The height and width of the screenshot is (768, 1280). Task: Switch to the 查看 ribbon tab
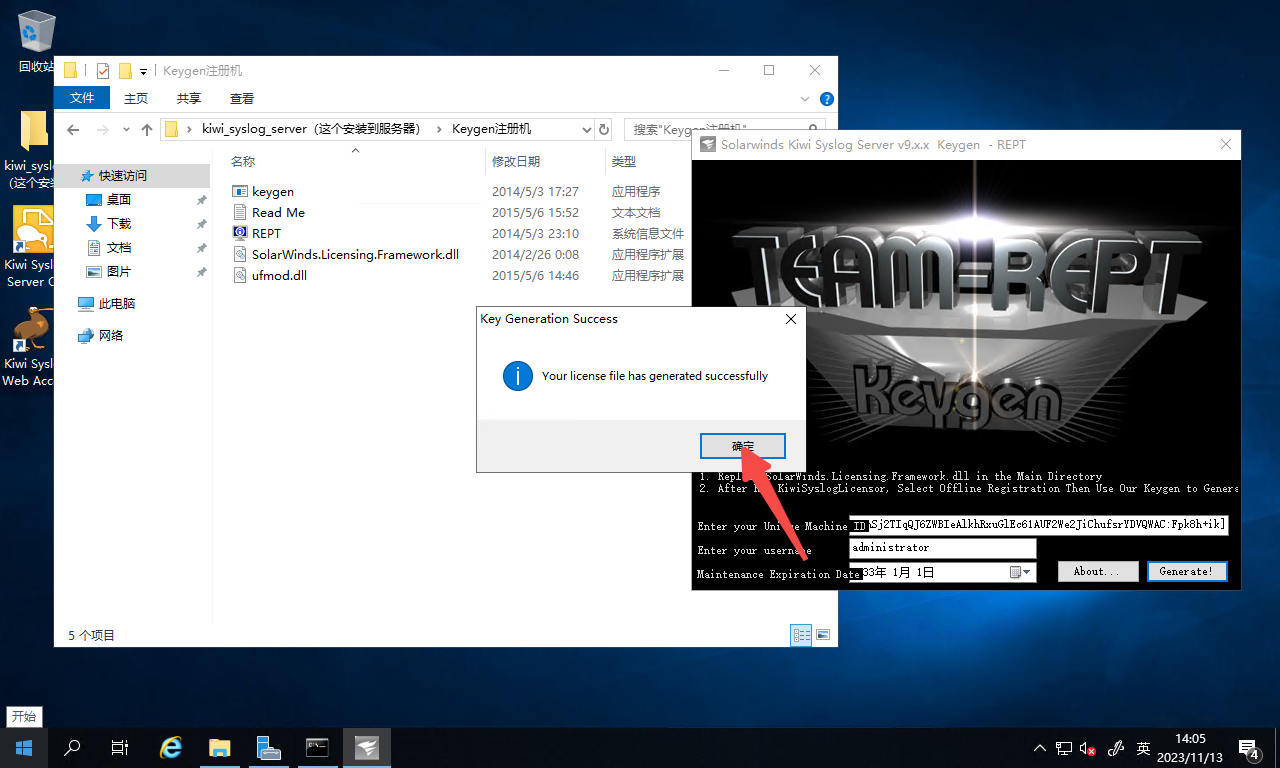pos(242,98)
